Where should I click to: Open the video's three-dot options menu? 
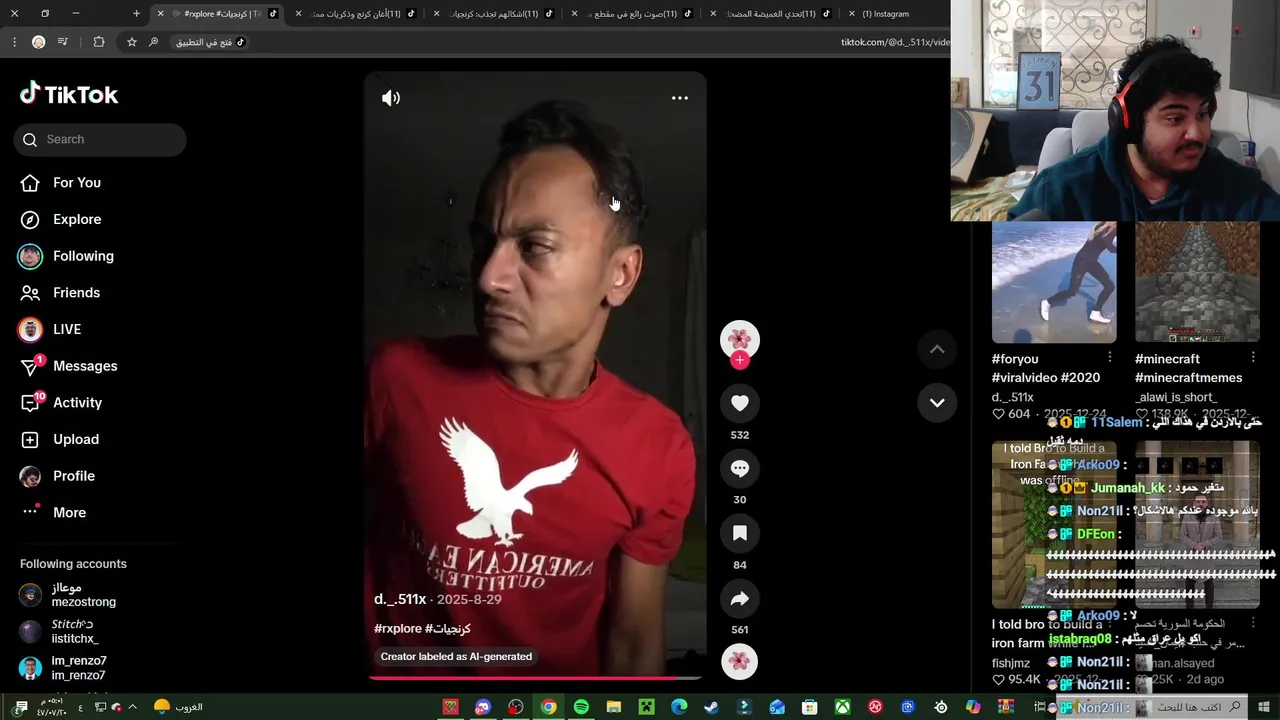[x=680, y=98]
